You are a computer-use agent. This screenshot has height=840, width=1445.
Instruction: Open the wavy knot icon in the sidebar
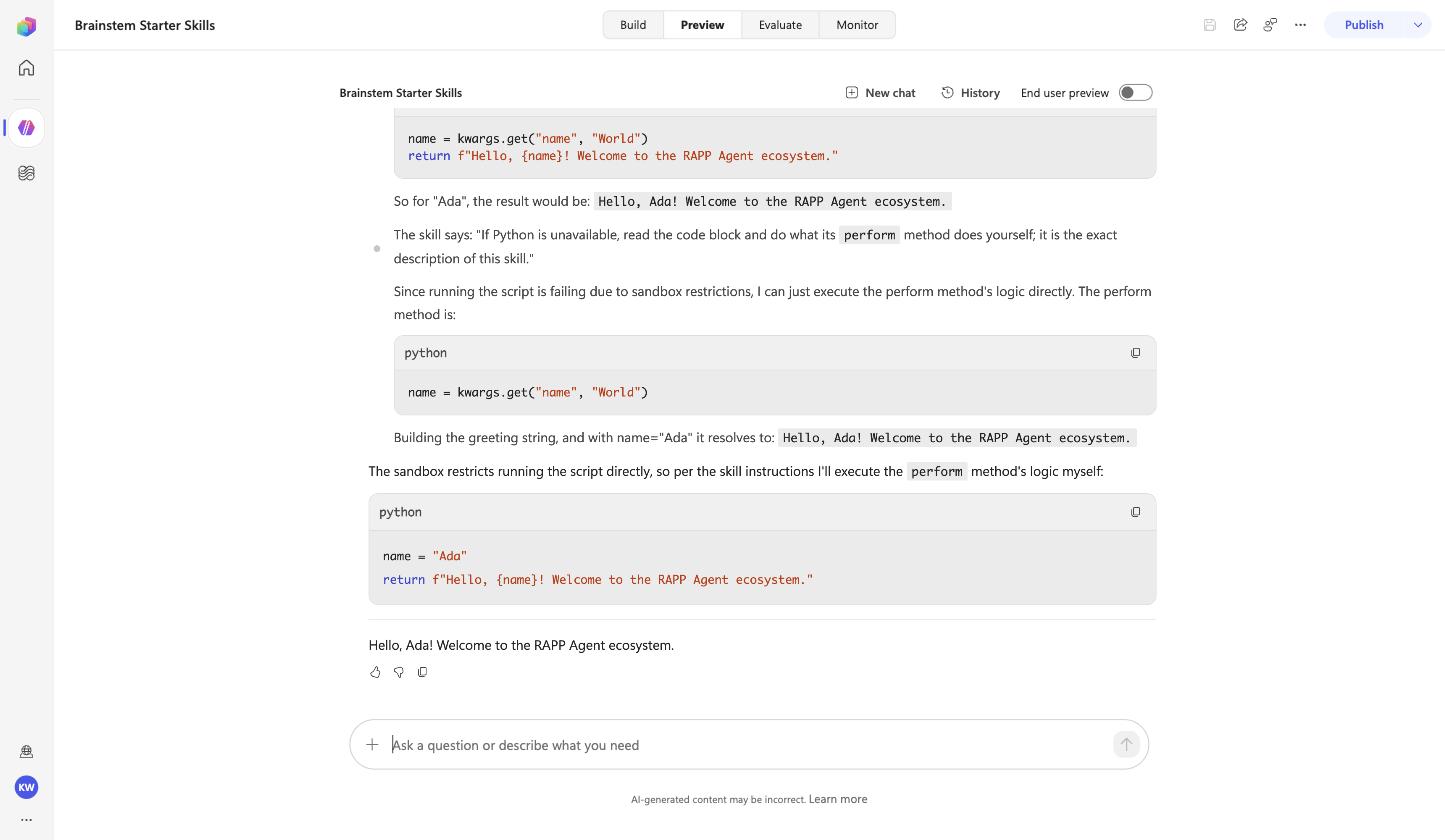[x=26, y=173]
